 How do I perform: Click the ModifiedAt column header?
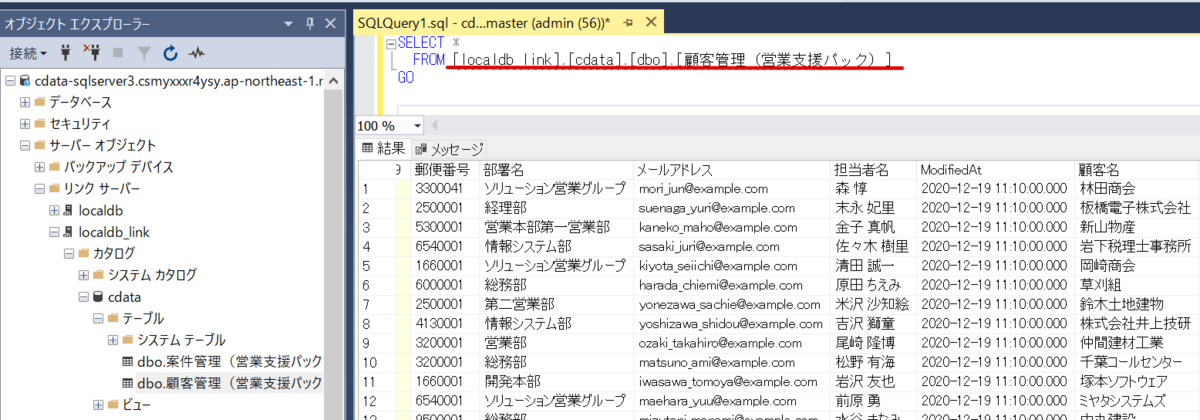(995, 170)
